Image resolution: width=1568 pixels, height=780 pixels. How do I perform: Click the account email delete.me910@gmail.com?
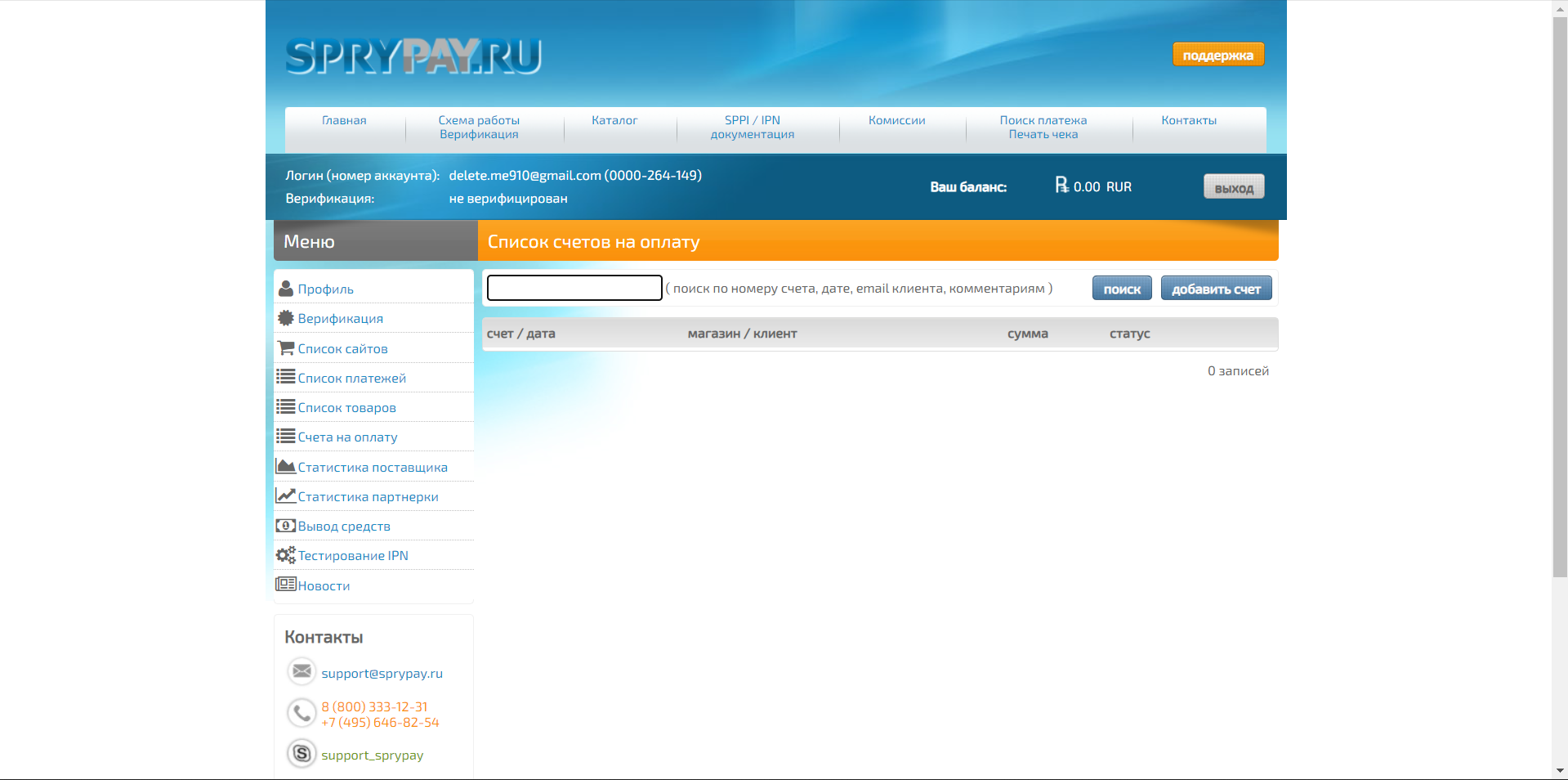525,176
